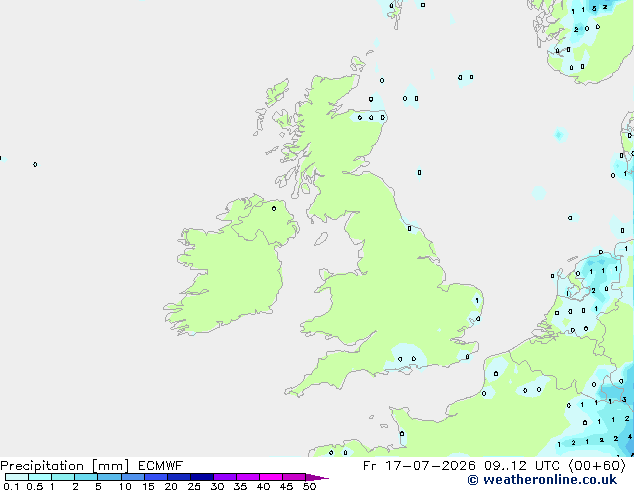Click the lone 0 marker in the Atlantic
This screenshot has width=634, height=490.
(x=35, y=165)
